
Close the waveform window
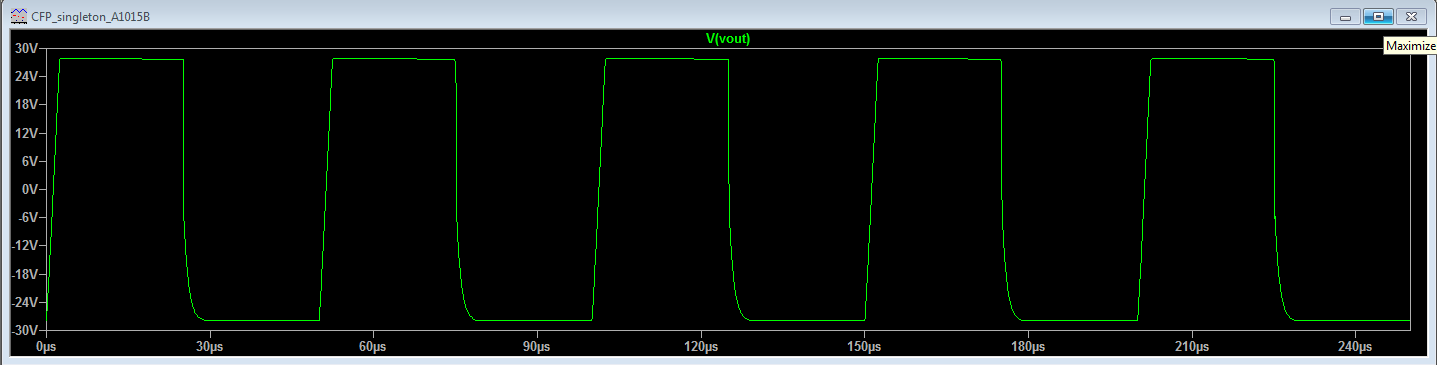point(1410,16)
